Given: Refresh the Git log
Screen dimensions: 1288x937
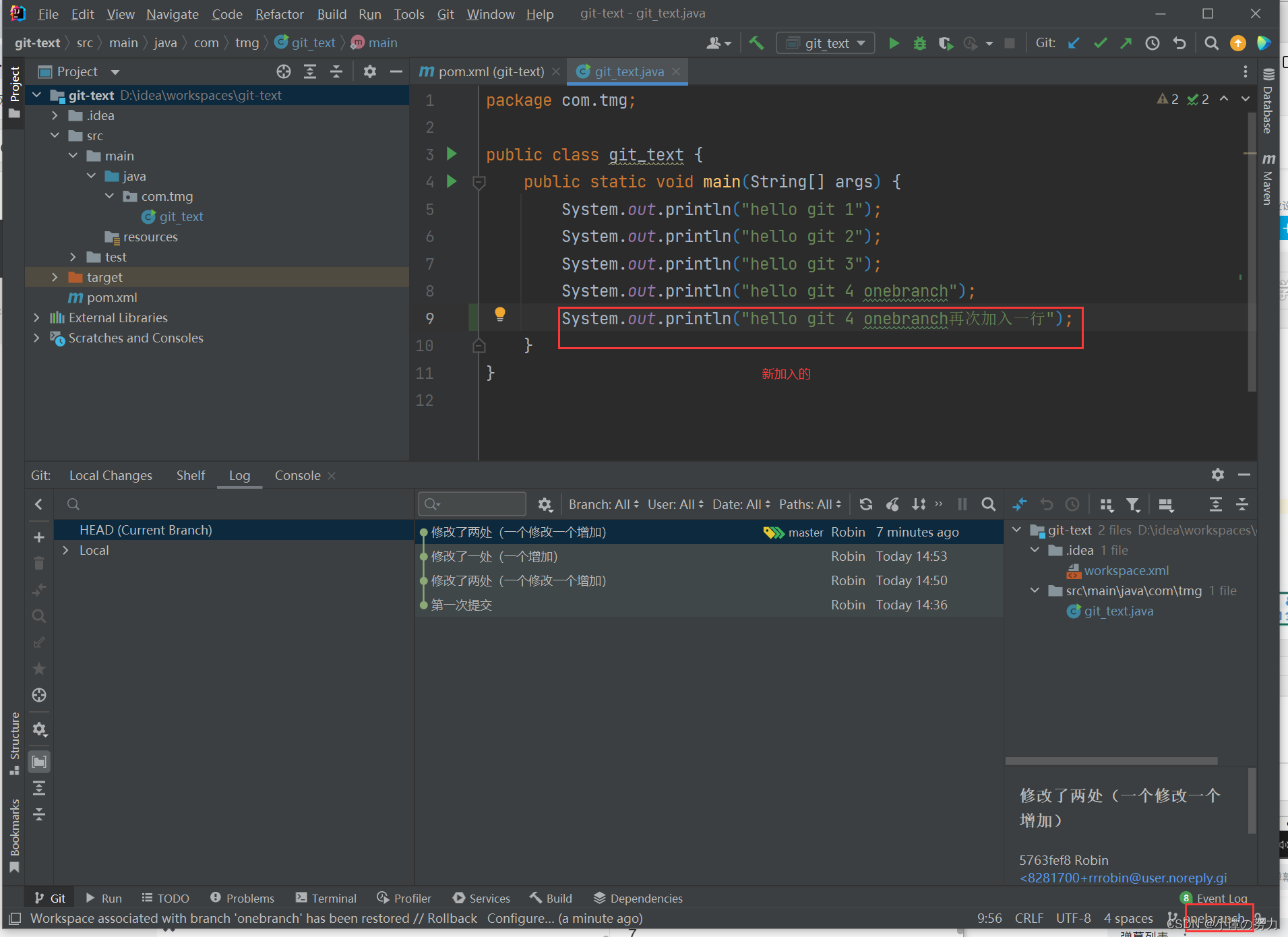Looking at the screenshot, I should tap(866, 504).
